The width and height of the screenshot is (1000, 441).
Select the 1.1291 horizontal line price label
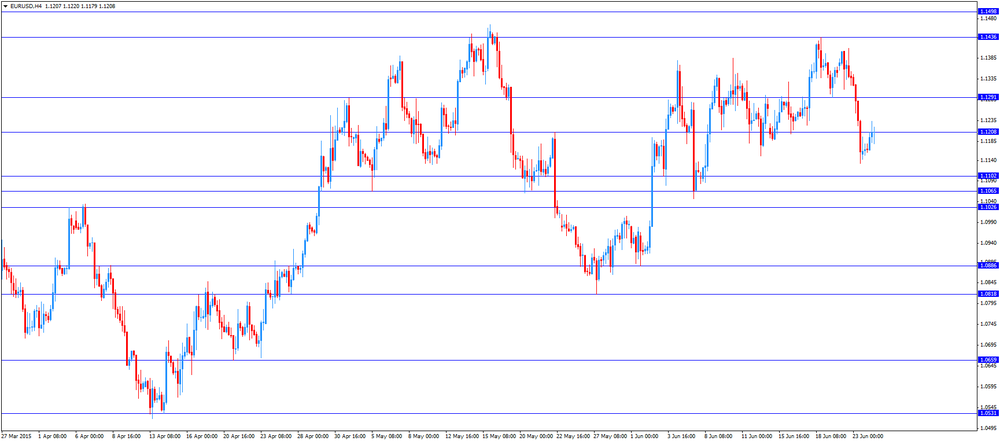coord(987,97)
